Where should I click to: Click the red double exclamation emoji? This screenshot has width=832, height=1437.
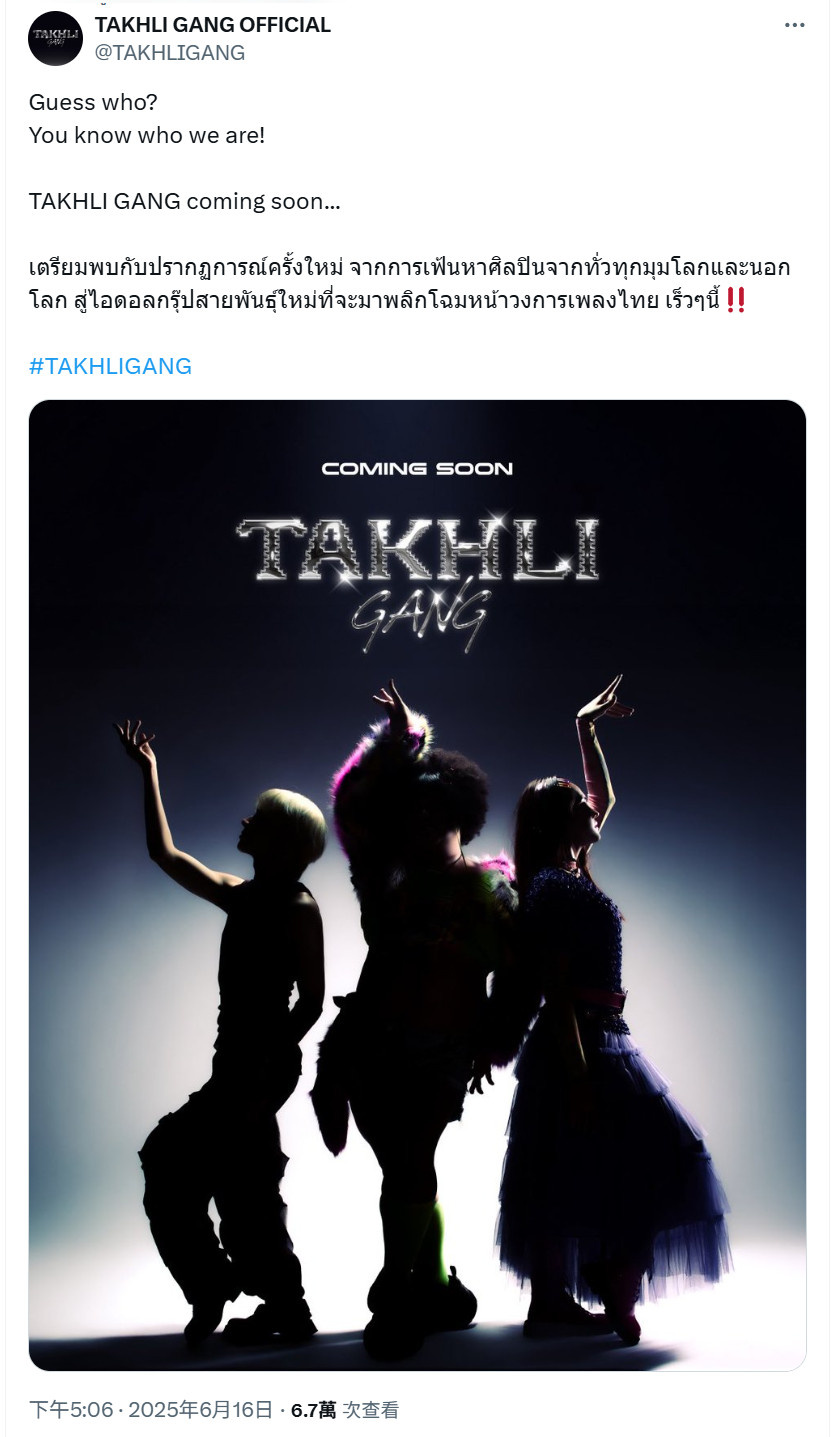point(736,300)
